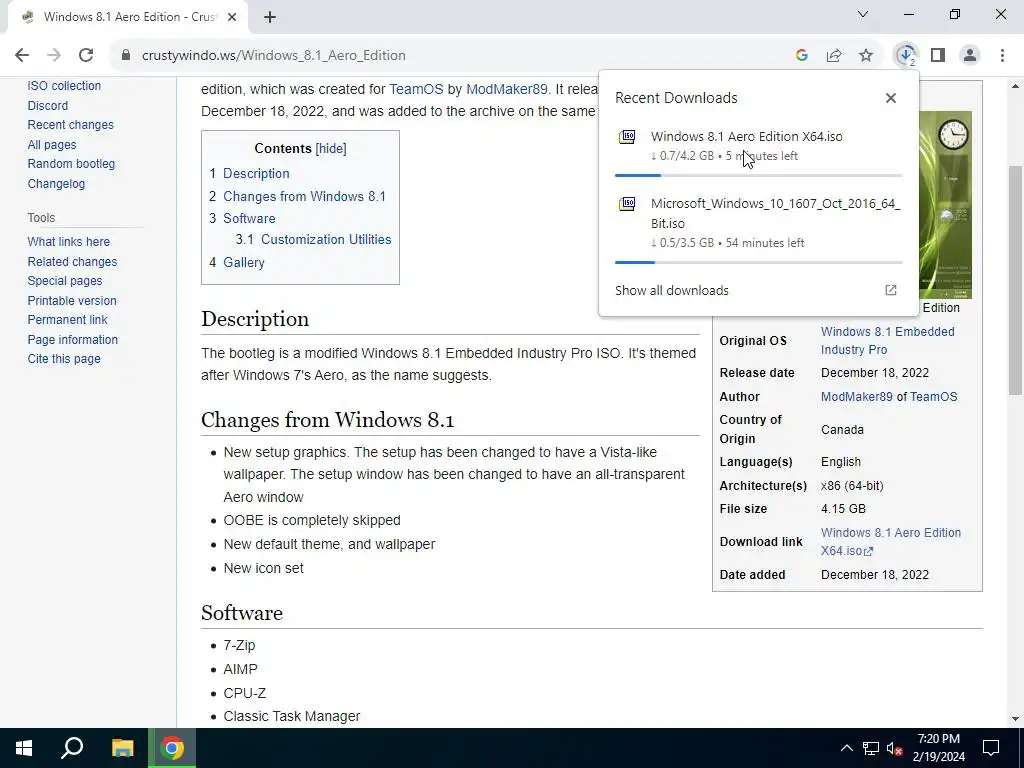Viewport: 1024px width, 768px height.
Task: Launch File Explorer from the taskbar
Action: (122, 748)
